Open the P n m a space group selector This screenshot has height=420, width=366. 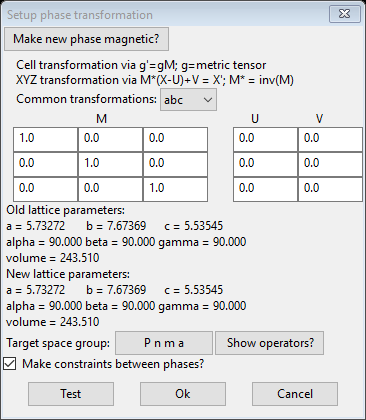164,343
